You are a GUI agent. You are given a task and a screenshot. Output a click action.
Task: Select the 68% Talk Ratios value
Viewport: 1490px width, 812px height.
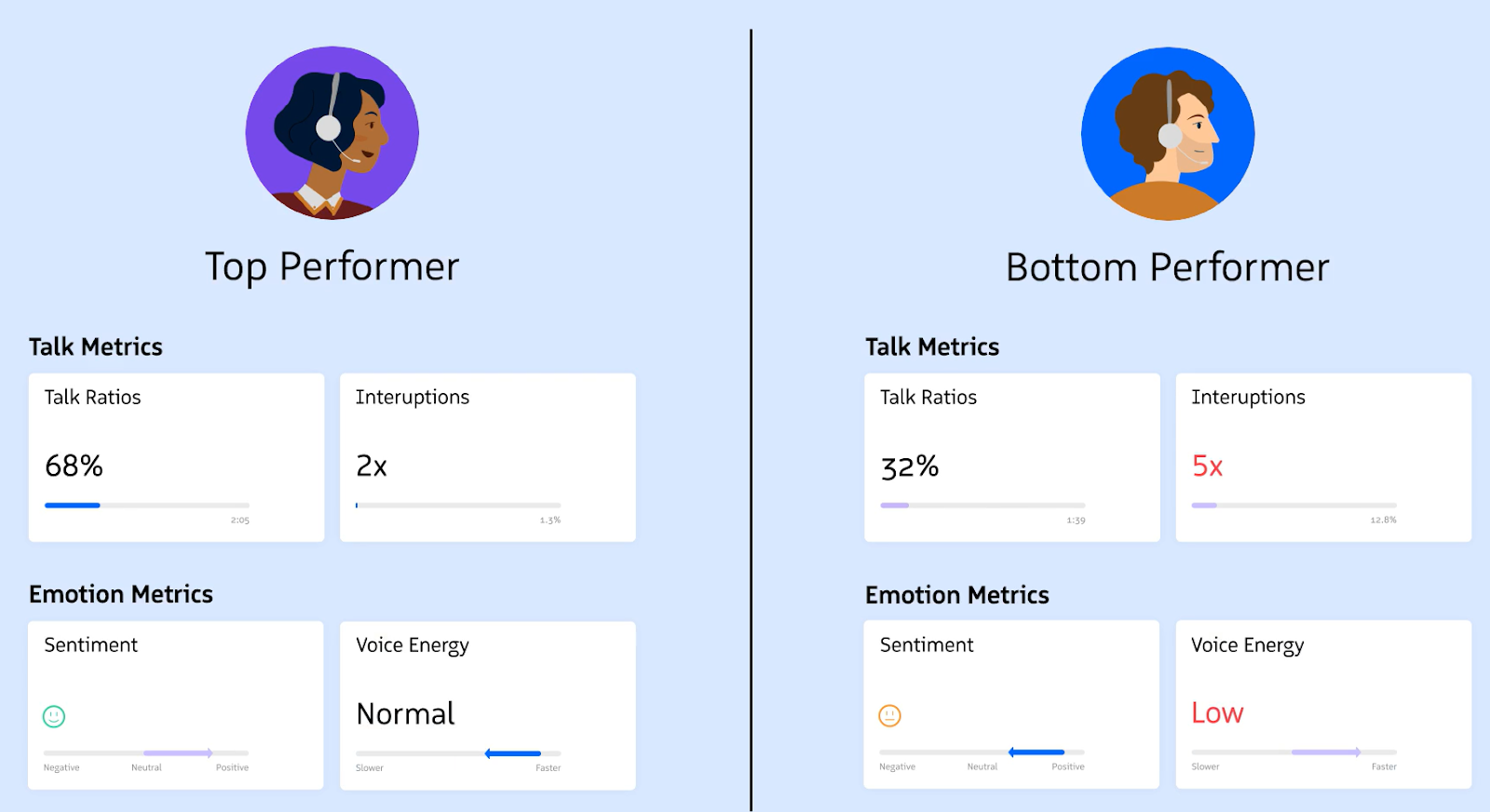(x=74, y=466)
